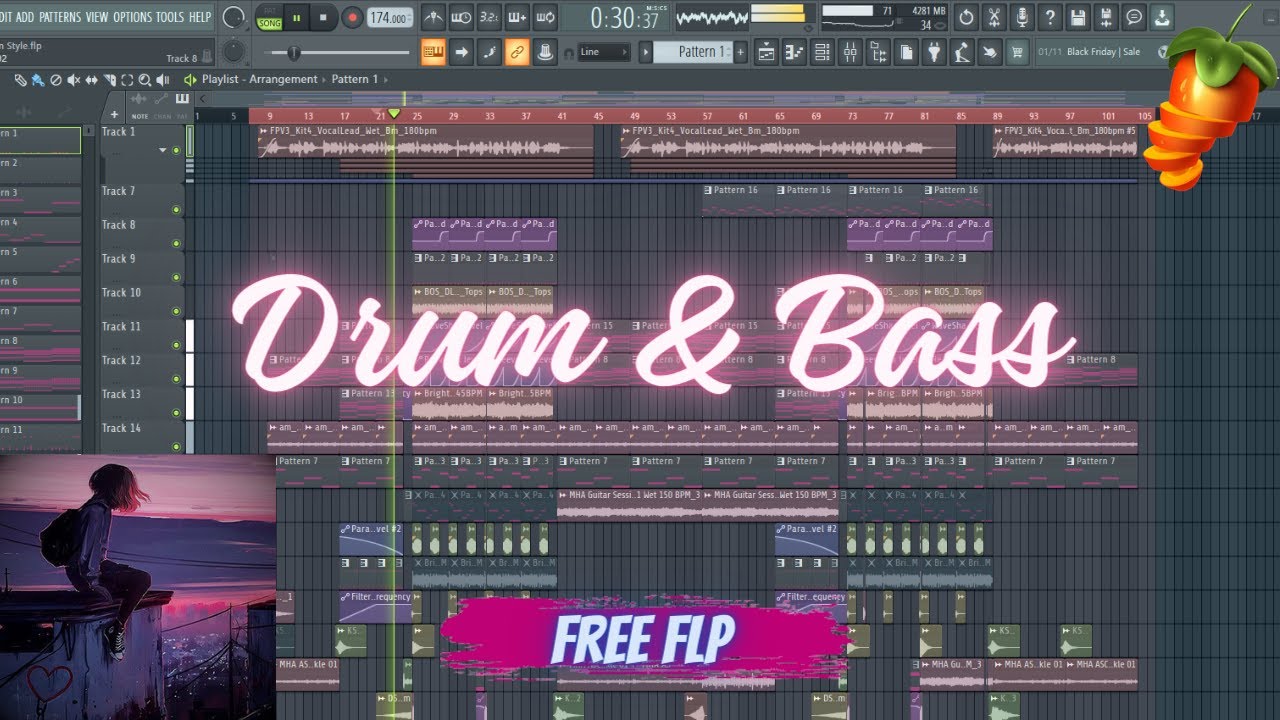Viewport: 1280px width, 720px height.
Task: Select the FPV3_Kit4_VocalLead audio clip
Action: coord(425,142)
